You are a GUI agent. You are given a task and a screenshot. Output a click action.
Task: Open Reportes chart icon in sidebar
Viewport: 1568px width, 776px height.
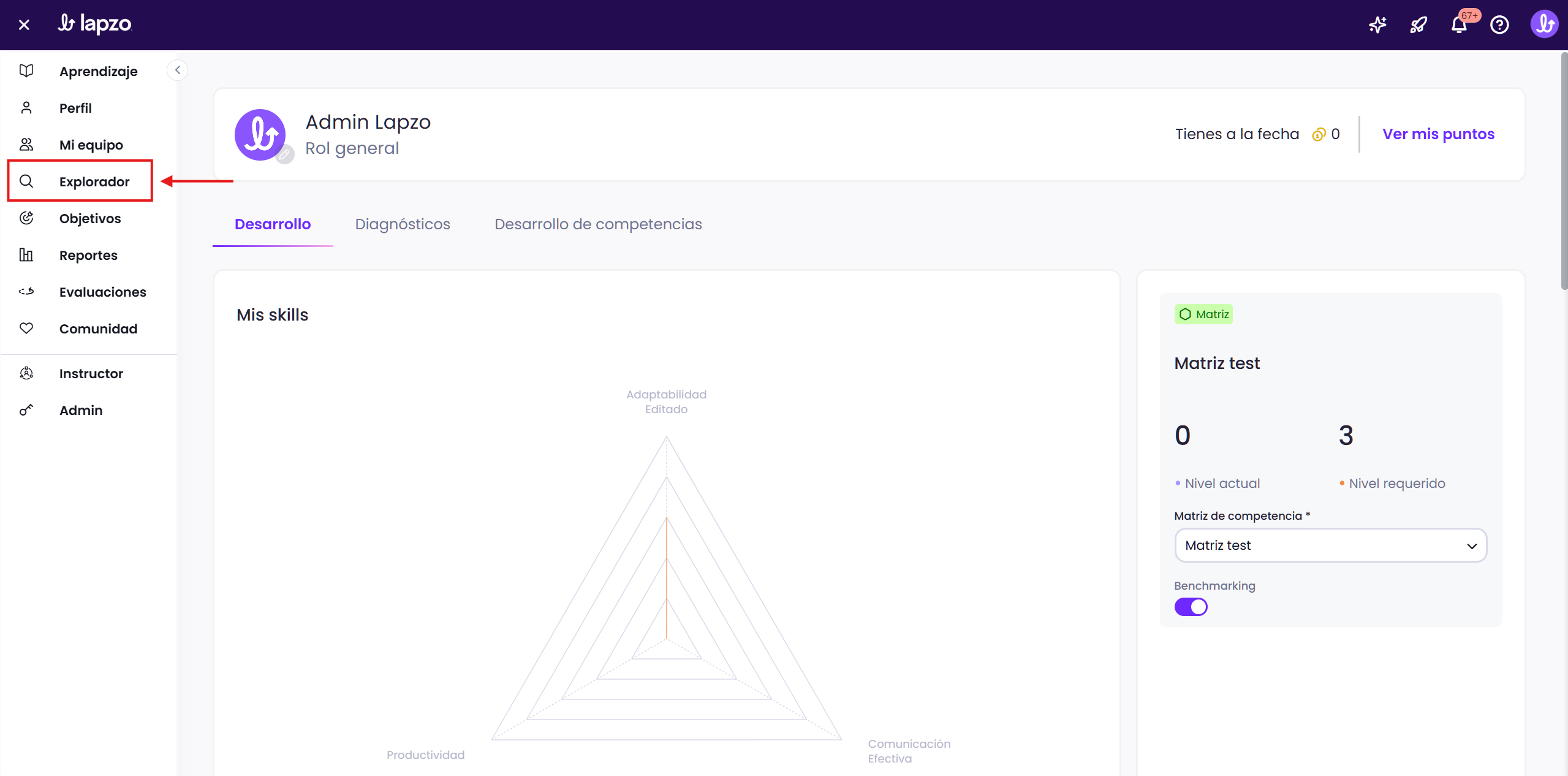pyautogui.click(x=26, y=255)
